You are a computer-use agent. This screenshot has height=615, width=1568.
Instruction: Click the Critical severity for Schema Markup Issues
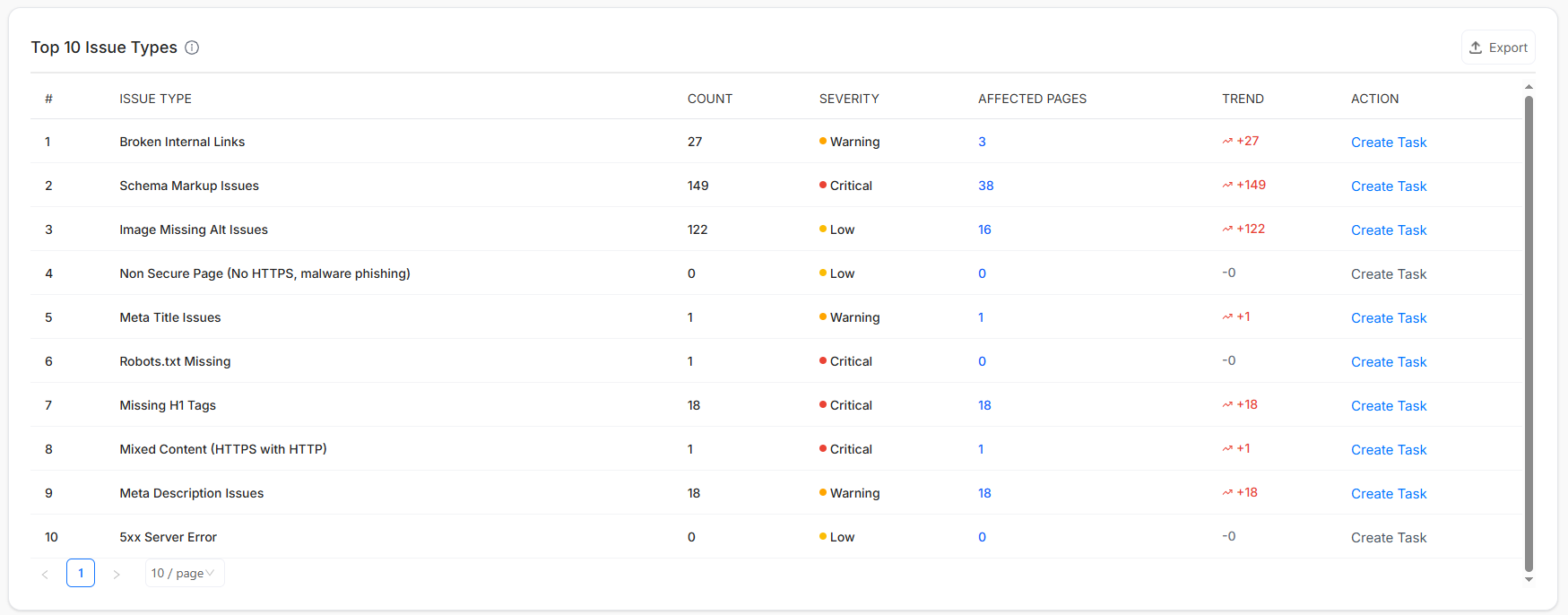tap(845, 186)
